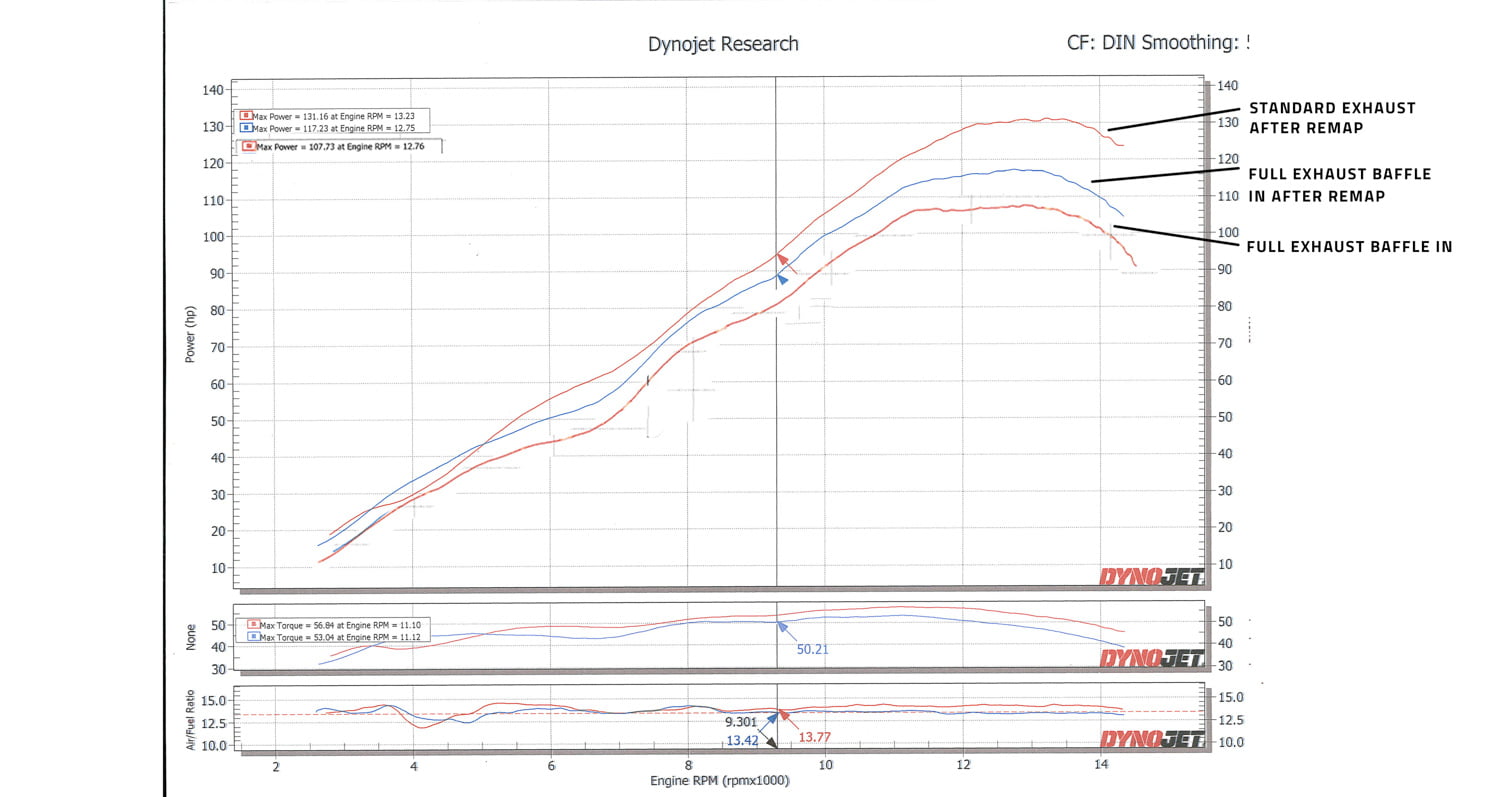Click the red swatch beside Max Power = 107.73
The image size is (1500, 797).
pyautogui.click(x=249, y=146)
